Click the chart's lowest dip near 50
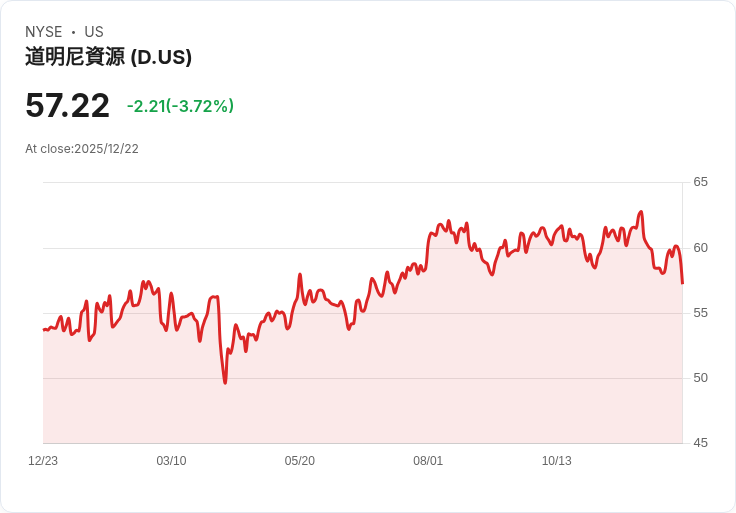This screenshot has width=736, height=513. coord(225,383)
